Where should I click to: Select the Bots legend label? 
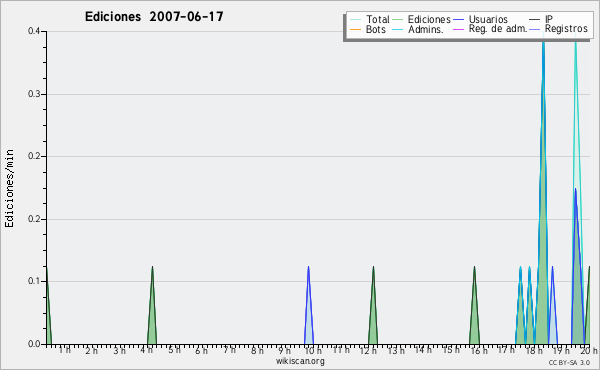pyautogui.click(x=376, y=29)
